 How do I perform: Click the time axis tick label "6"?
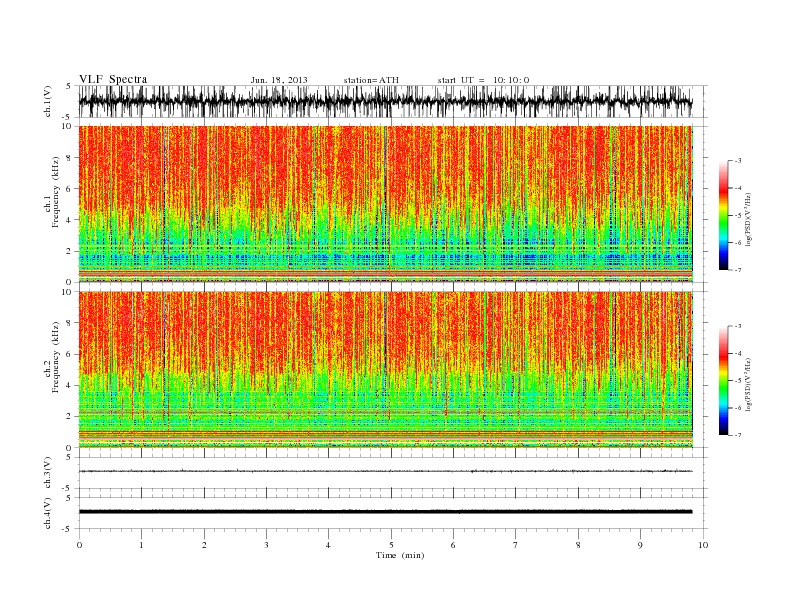[x=454, y=545]
